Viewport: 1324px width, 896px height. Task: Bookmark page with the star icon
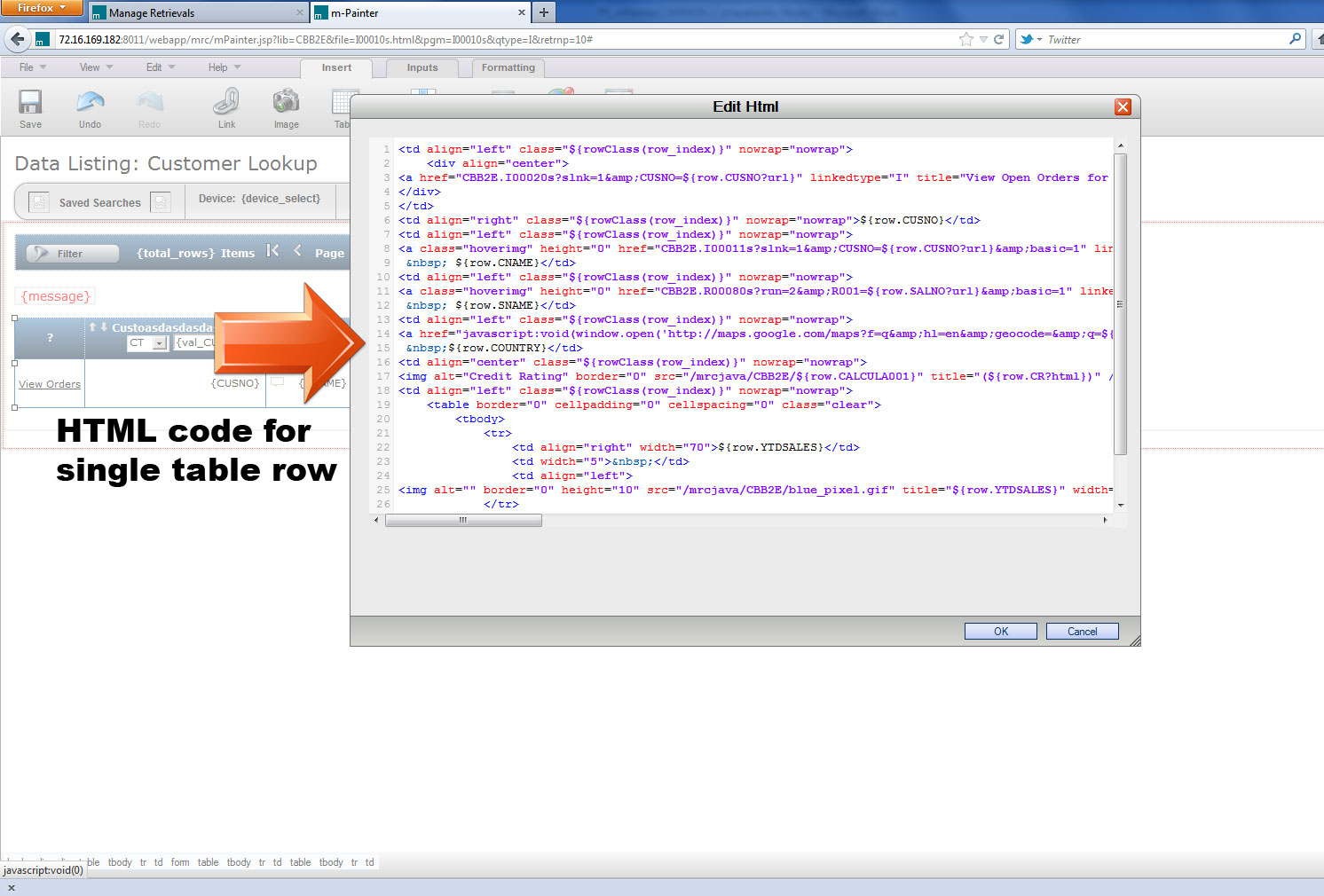(x=965, y=39)
